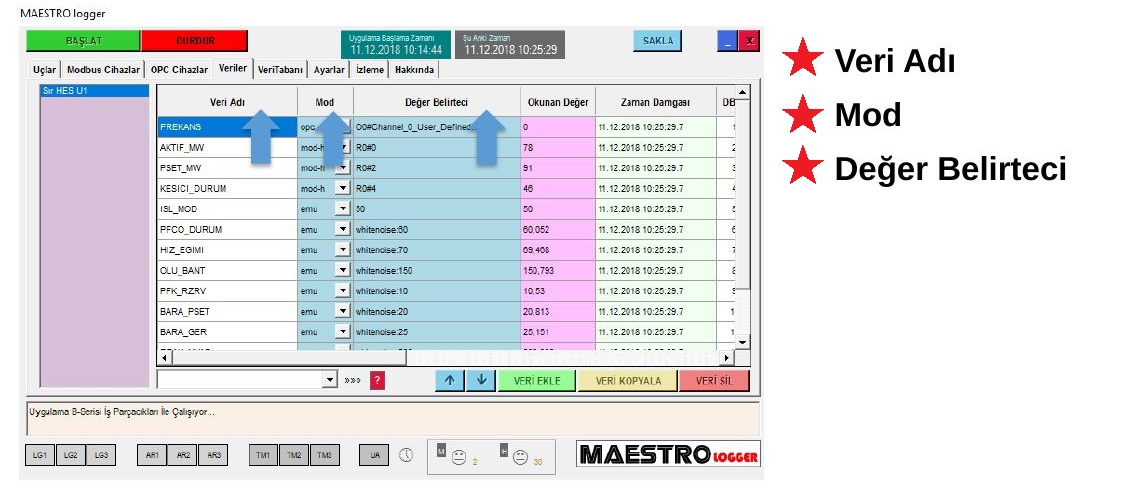Image resolution: width=1134 pixels, height=489 pixels.
Task: Click the M status face indicator
Action: [458, 457]
